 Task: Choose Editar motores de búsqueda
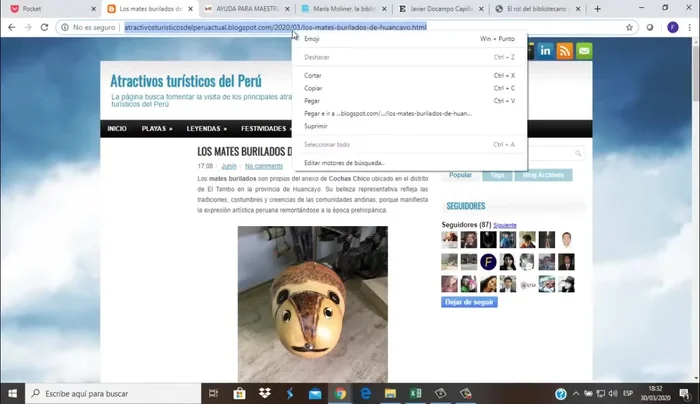coord(409,163)
